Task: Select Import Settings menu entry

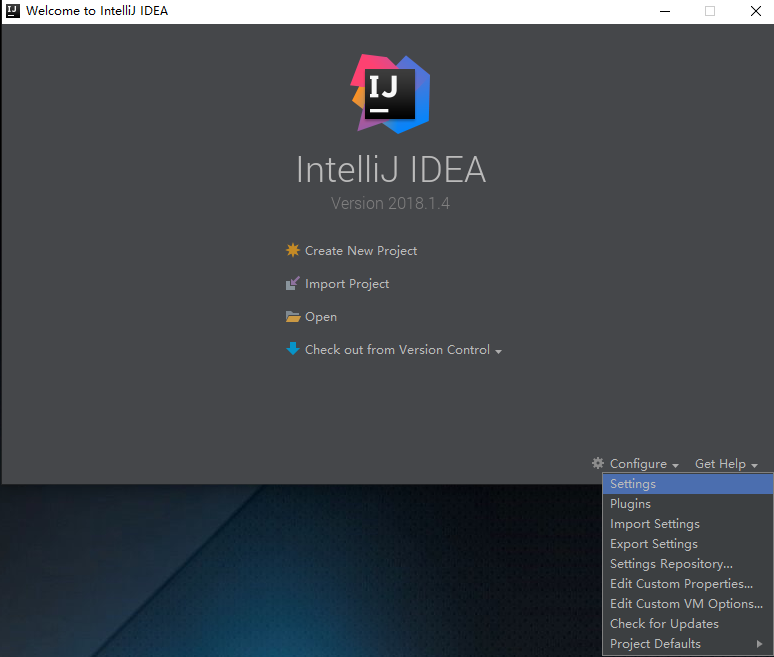Action: point(688,524)
